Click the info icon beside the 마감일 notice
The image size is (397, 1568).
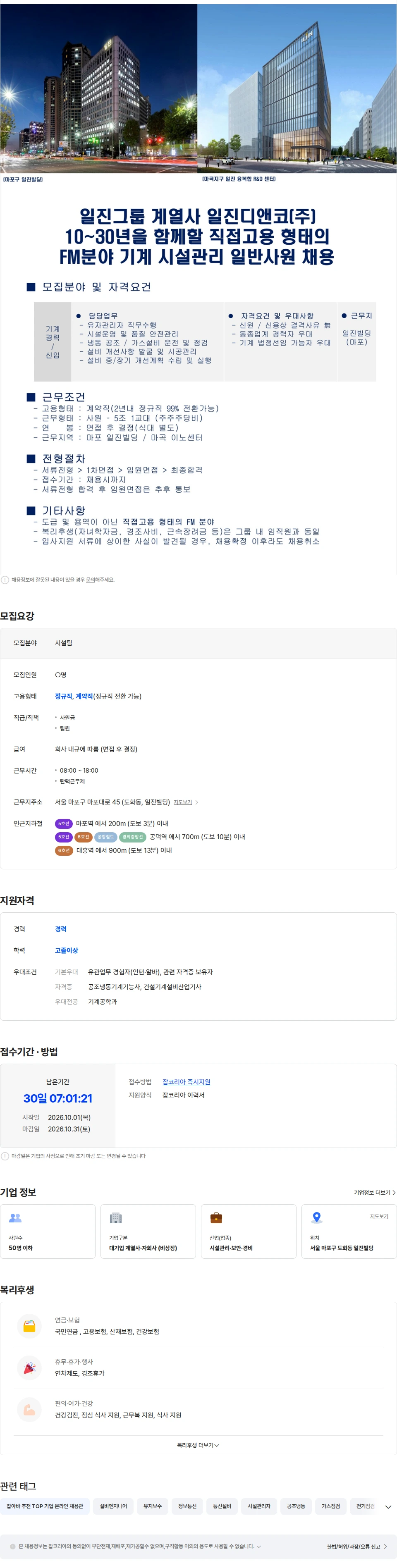point(5,1156)
